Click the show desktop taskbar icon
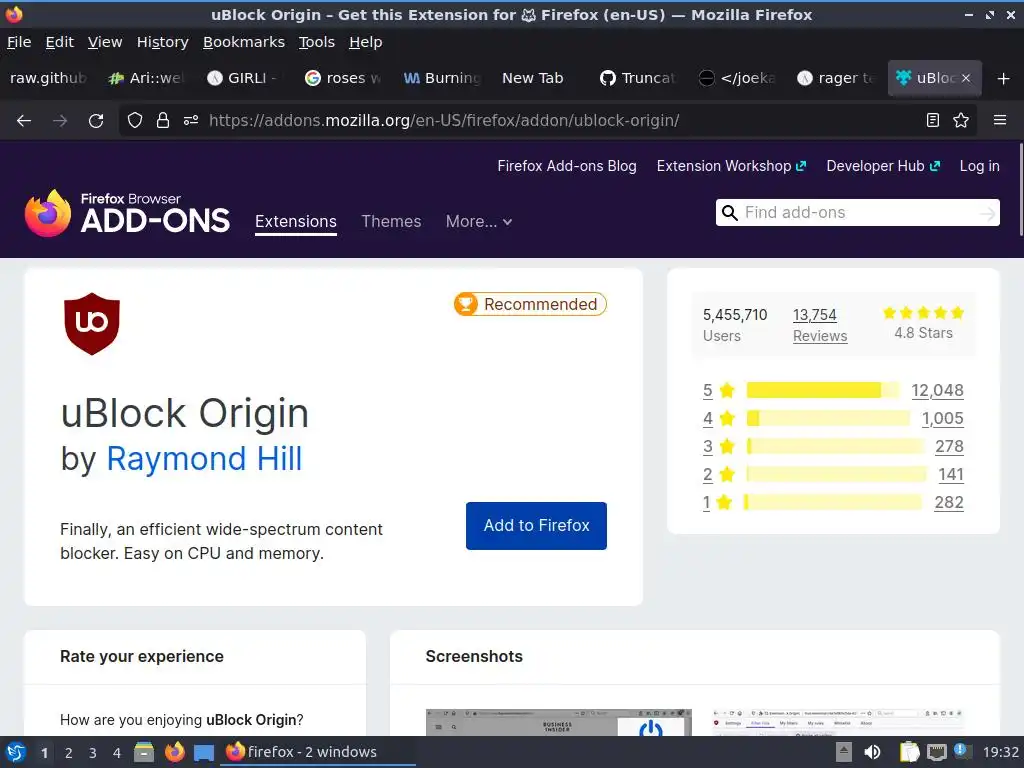The width and height of the screenshot is (1024, 768). coord(204,753)
